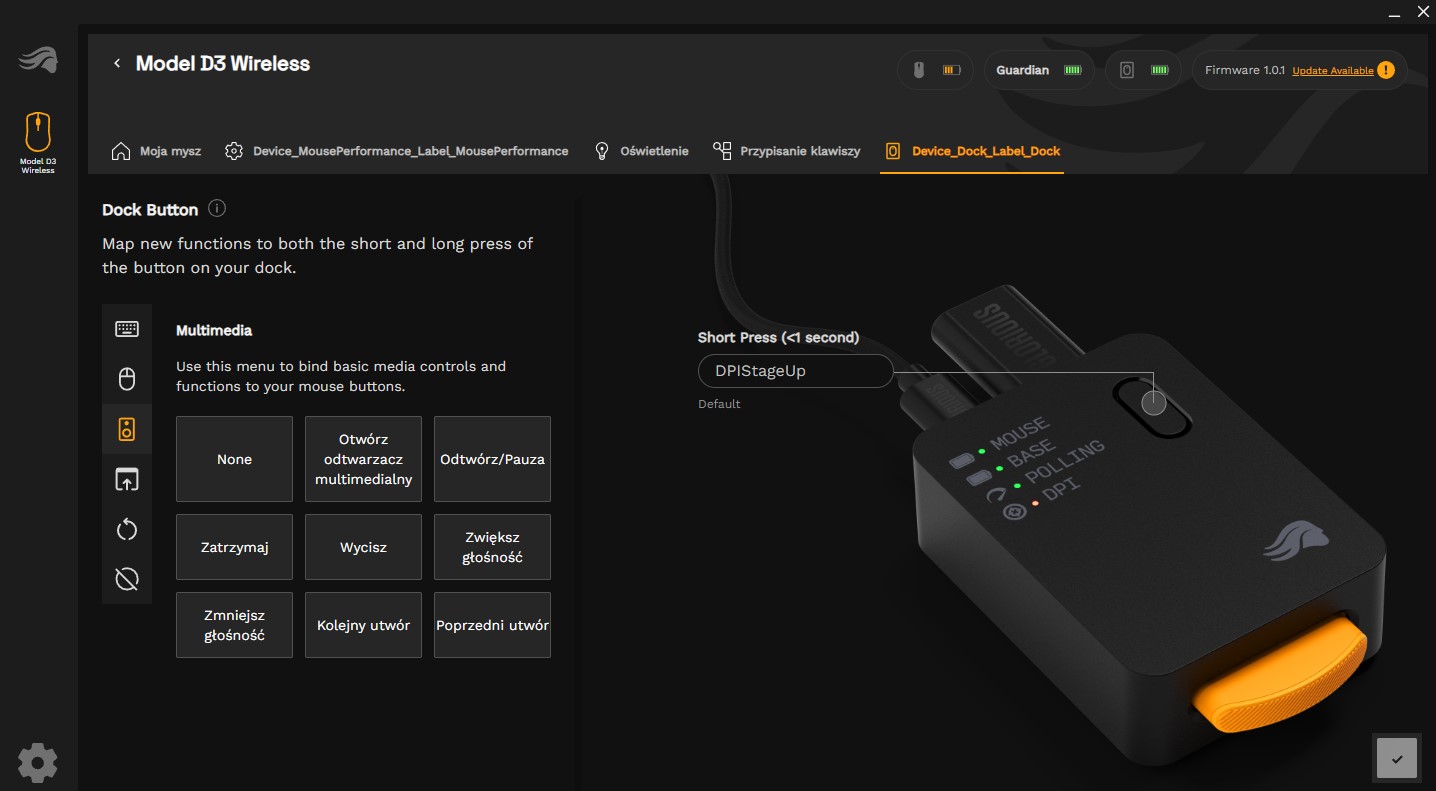
Task: Click the Glorious logo in the sidebar
Action: pyautogui.click(x=38, y=60)
